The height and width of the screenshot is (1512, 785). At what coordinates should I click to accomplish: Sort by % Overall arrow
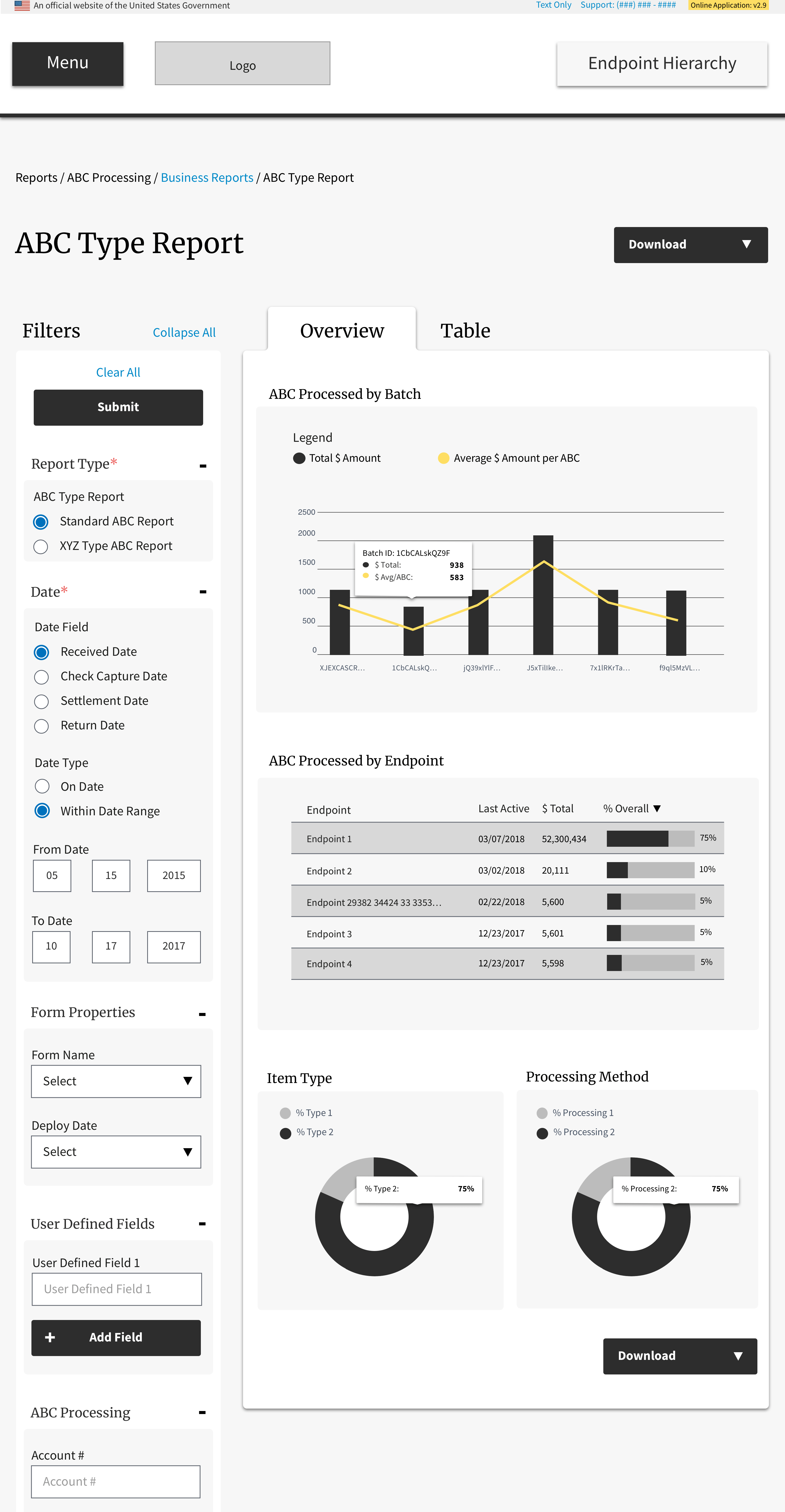657,809
